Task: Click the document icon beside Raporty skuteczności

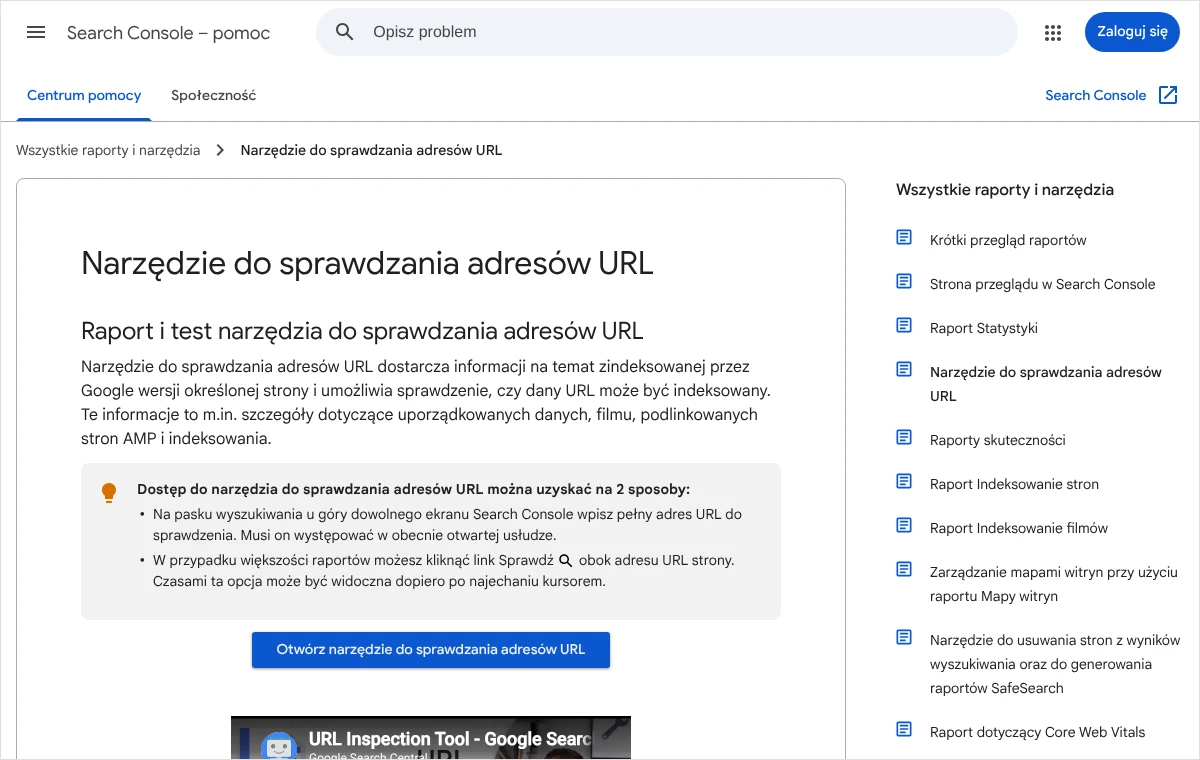Action: click(904, 438)
